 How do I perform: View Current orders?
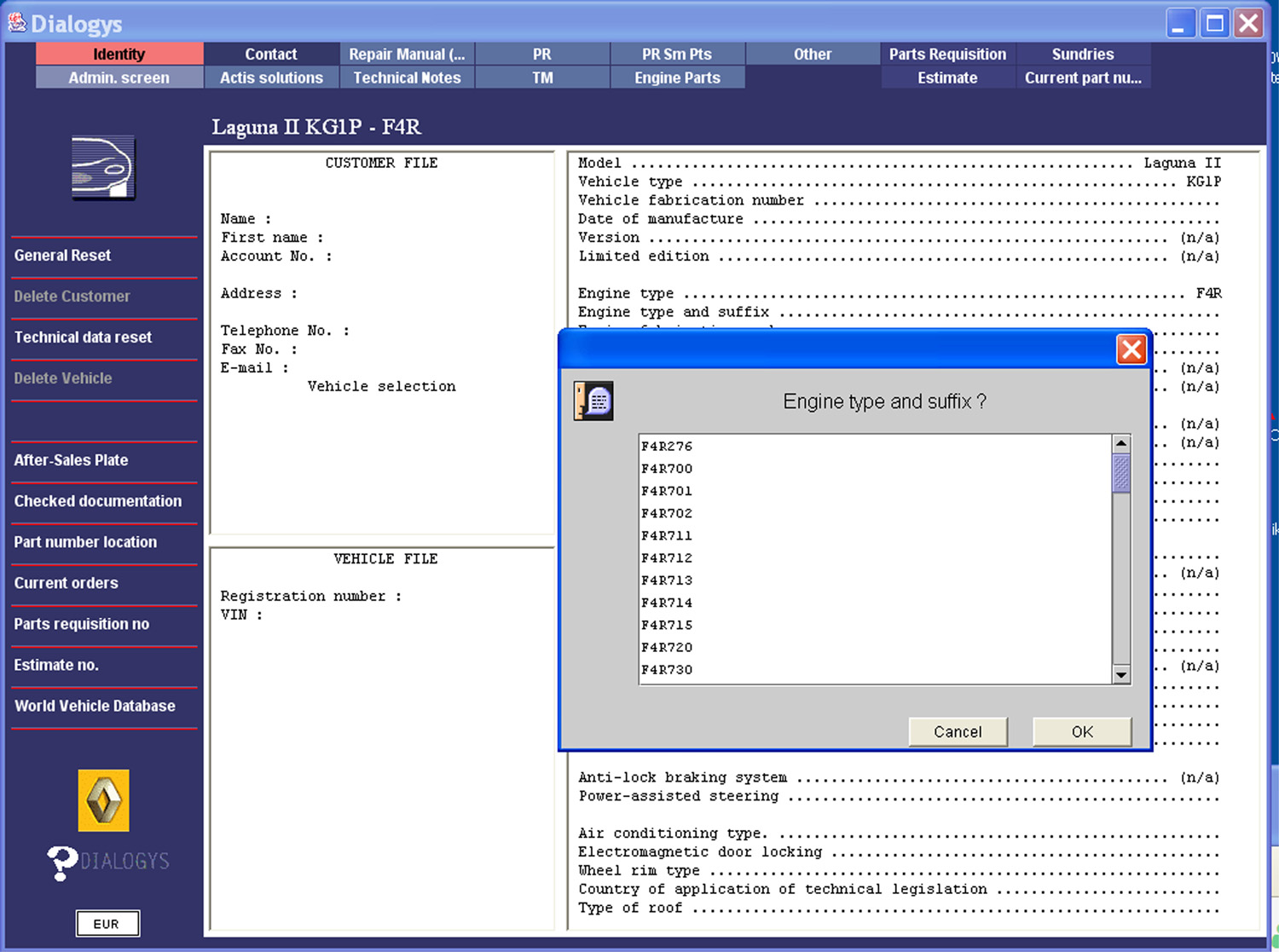point(104,583)
